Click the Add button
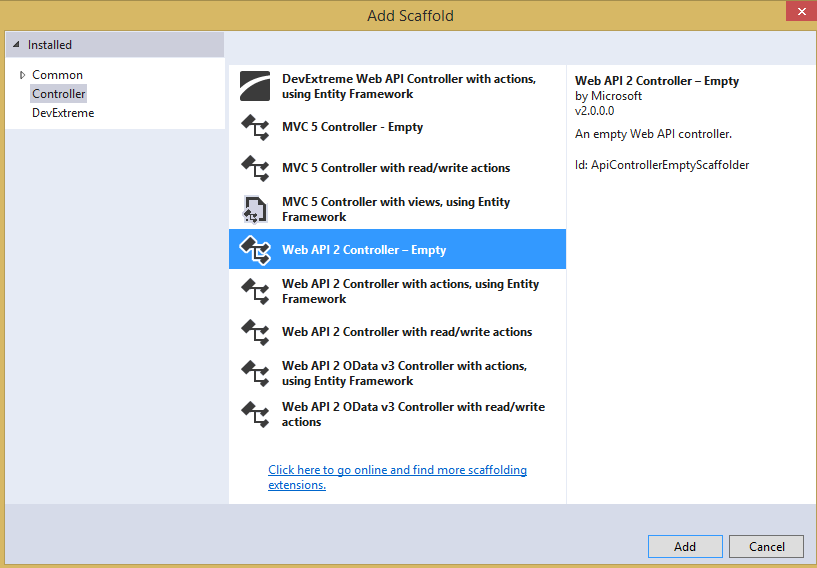817x568 pixels. pyautogui.click(x=685, y=547)
